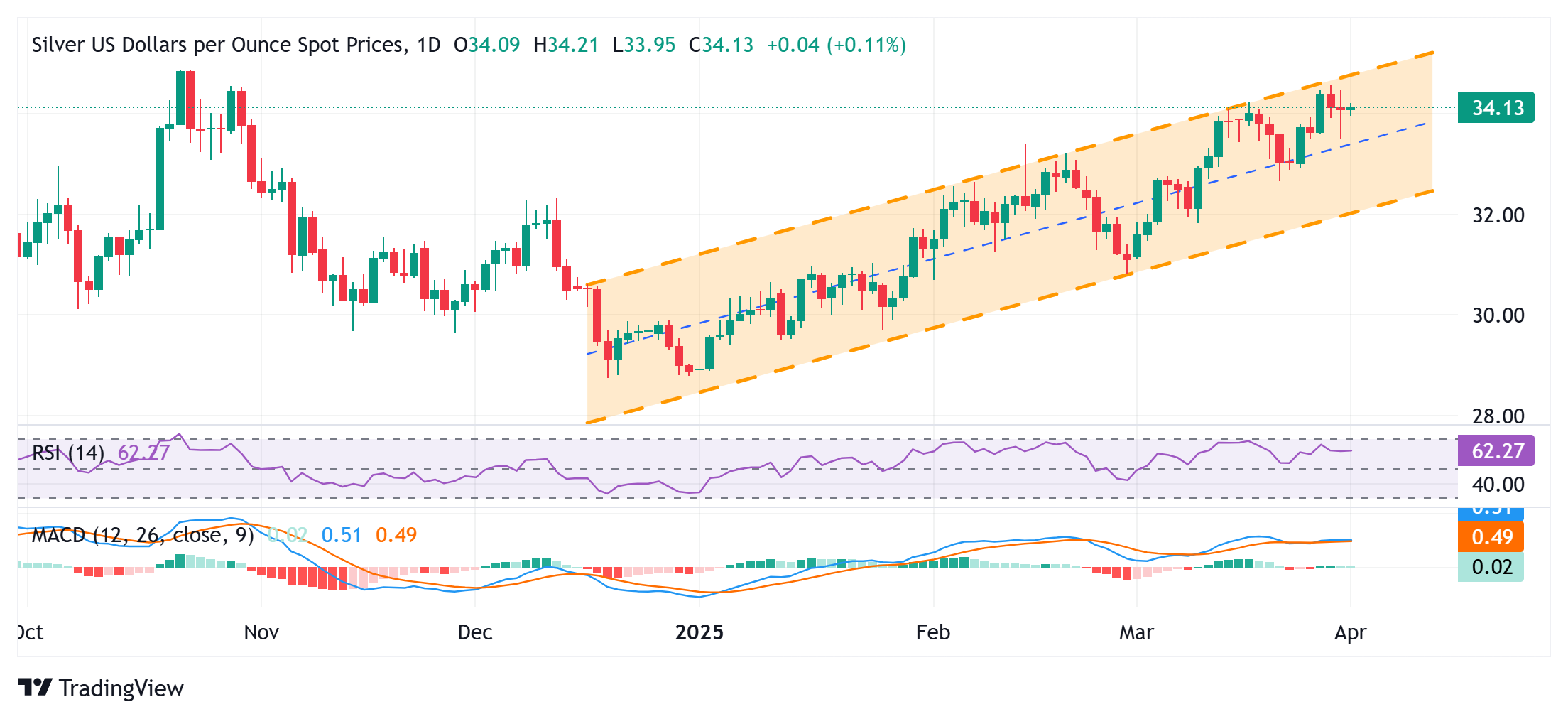Click the Dec label on time axis
Viewport: 1568px width, 719px height.
point(475,632)
